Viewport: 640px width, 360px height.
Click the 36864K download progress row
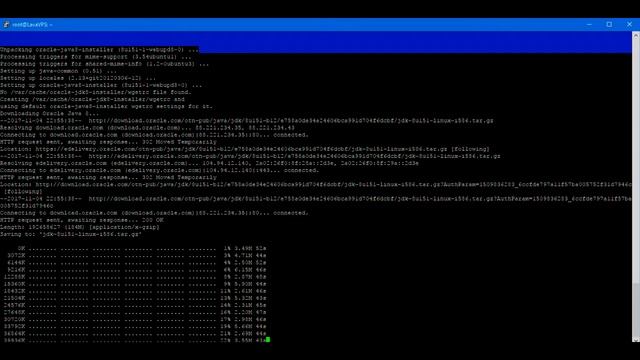click(x=135, y=333)
